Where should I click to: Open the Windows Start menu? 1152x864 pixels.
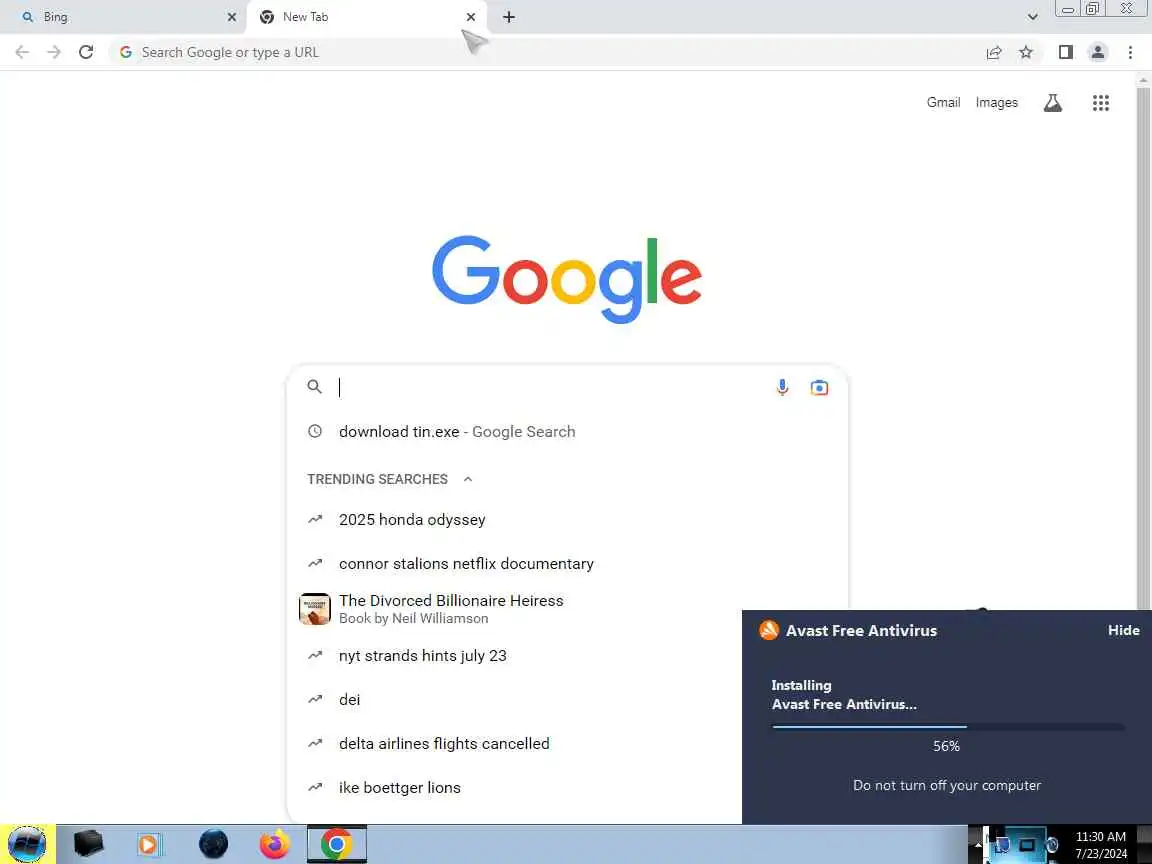coord(27,844)
